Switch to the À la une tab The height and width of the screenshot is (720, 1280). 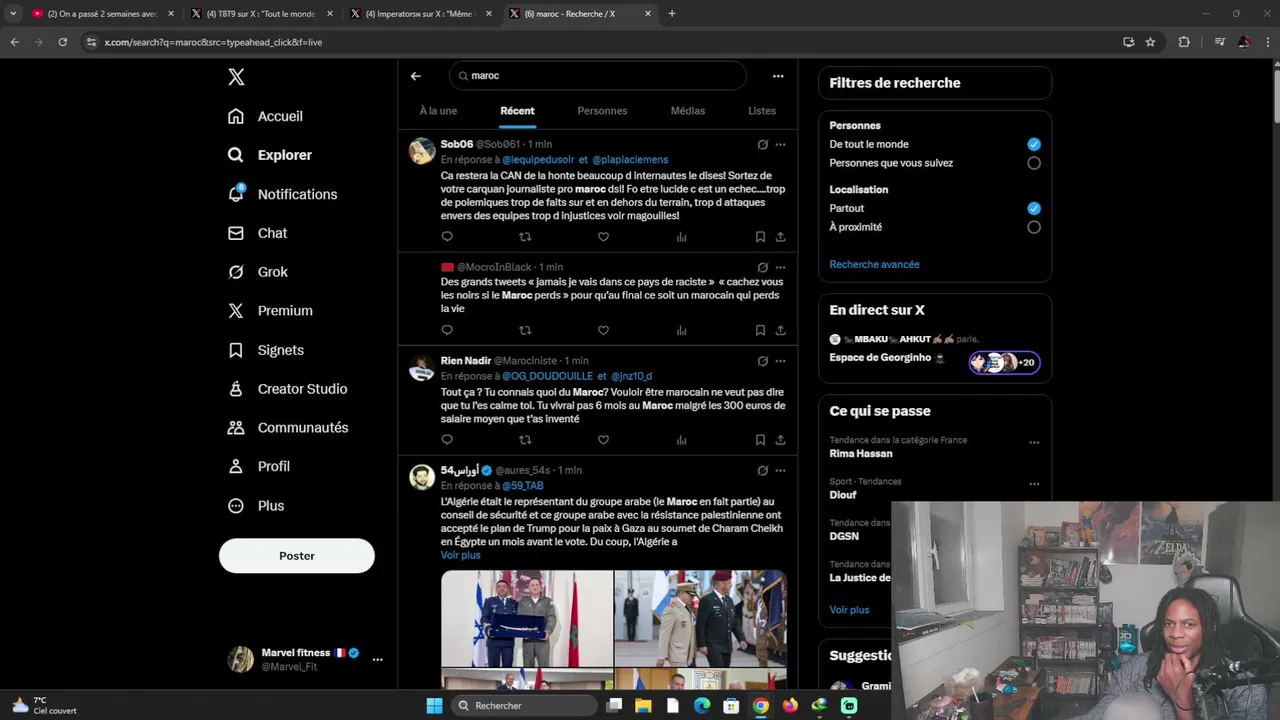438,111
